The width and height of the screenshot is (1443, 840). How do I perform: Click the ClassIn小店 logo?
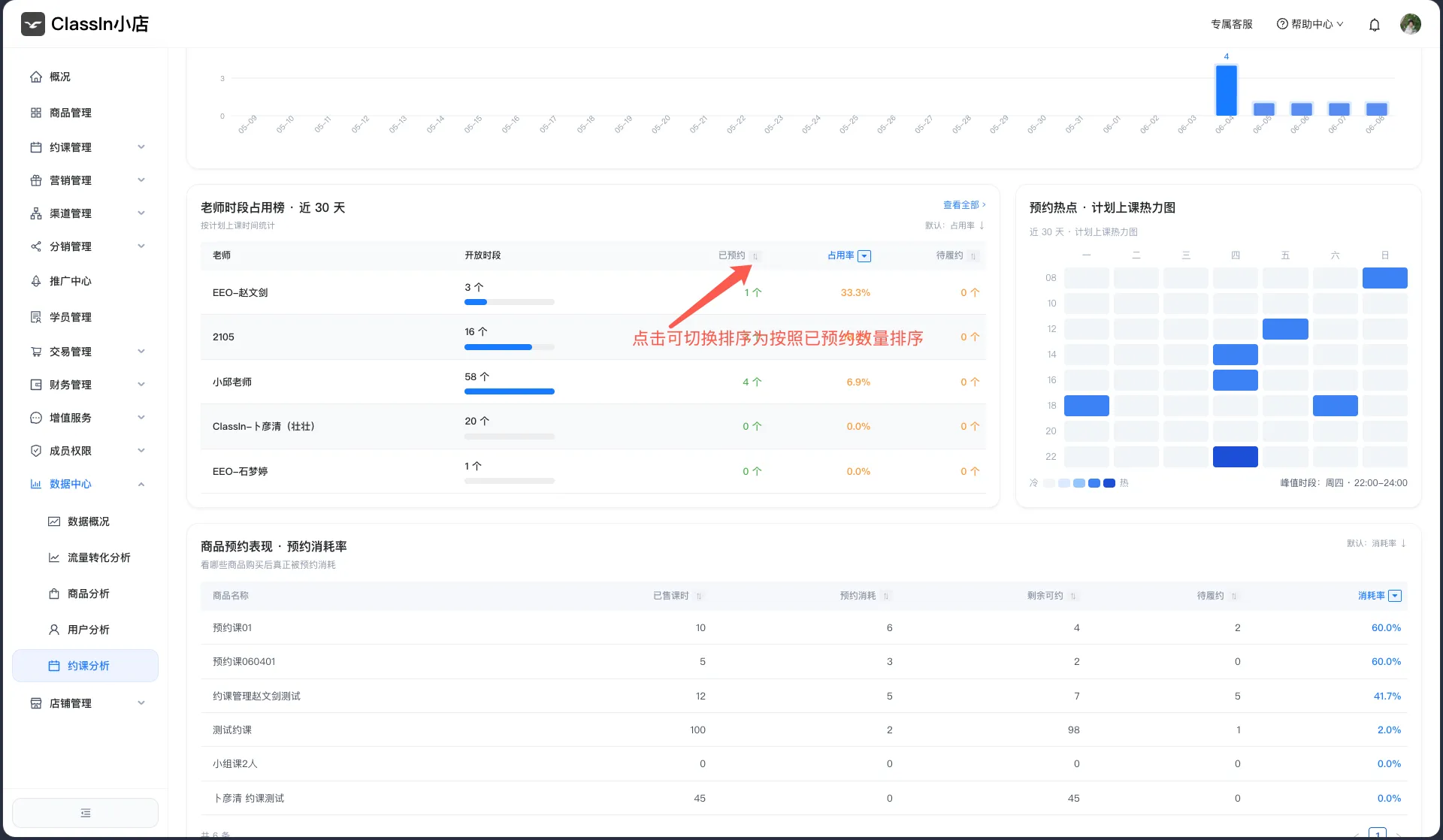[x=84, y=24]
